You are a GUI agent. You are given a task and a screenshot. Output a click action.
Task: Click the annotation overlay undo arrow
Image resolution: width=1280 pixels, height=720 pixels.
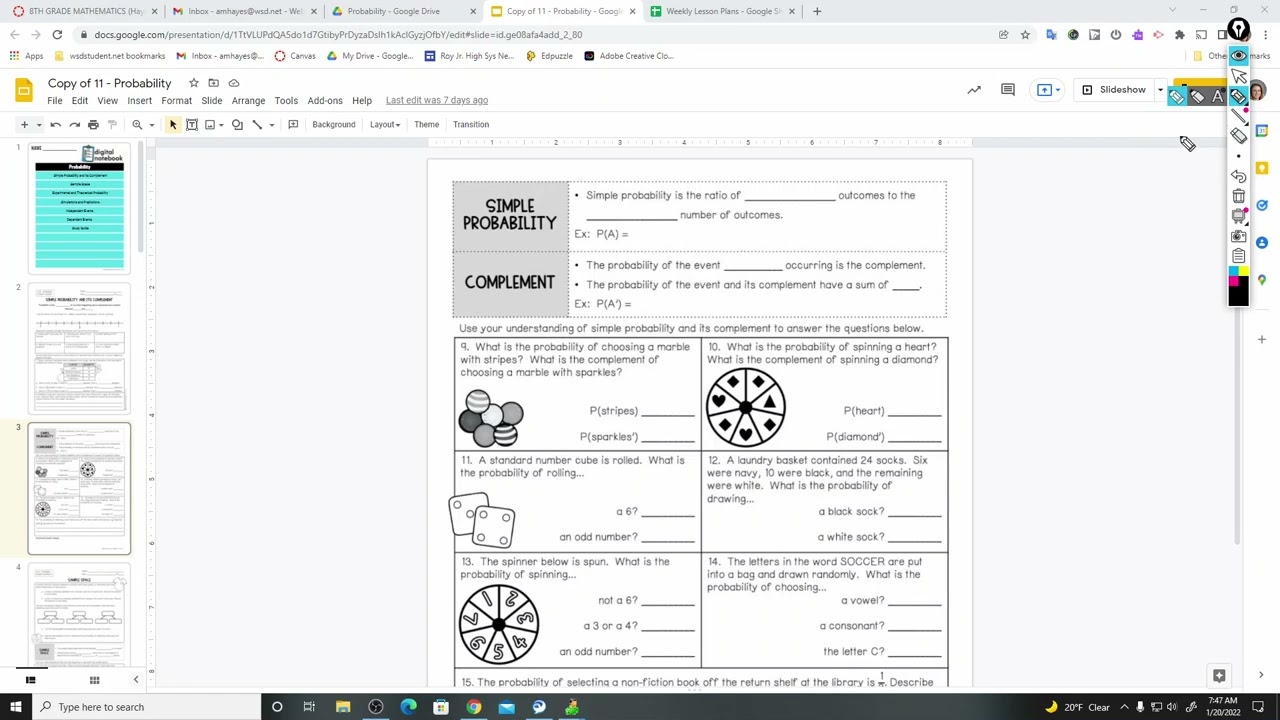[1239, 176]
